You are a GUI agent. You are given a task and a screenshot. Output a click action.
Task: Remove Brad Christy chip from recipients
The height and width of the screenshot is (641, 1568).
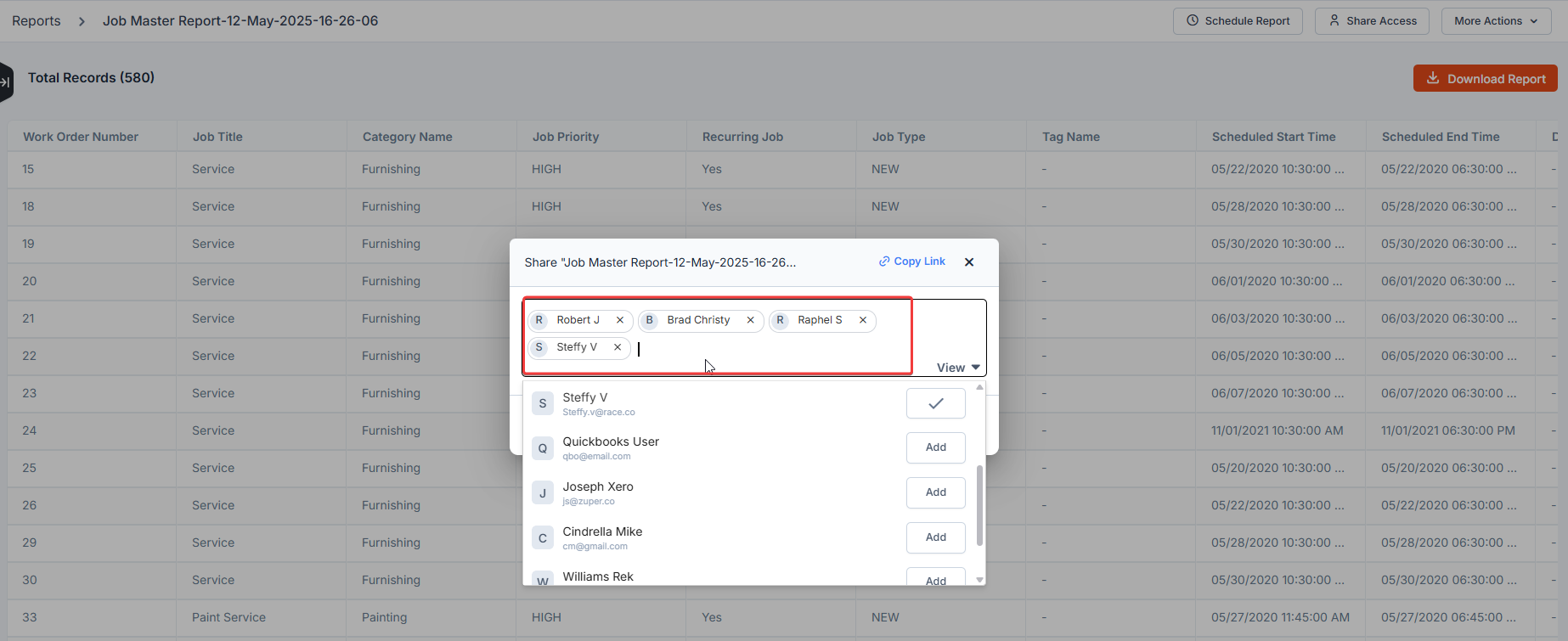[751, 320]
